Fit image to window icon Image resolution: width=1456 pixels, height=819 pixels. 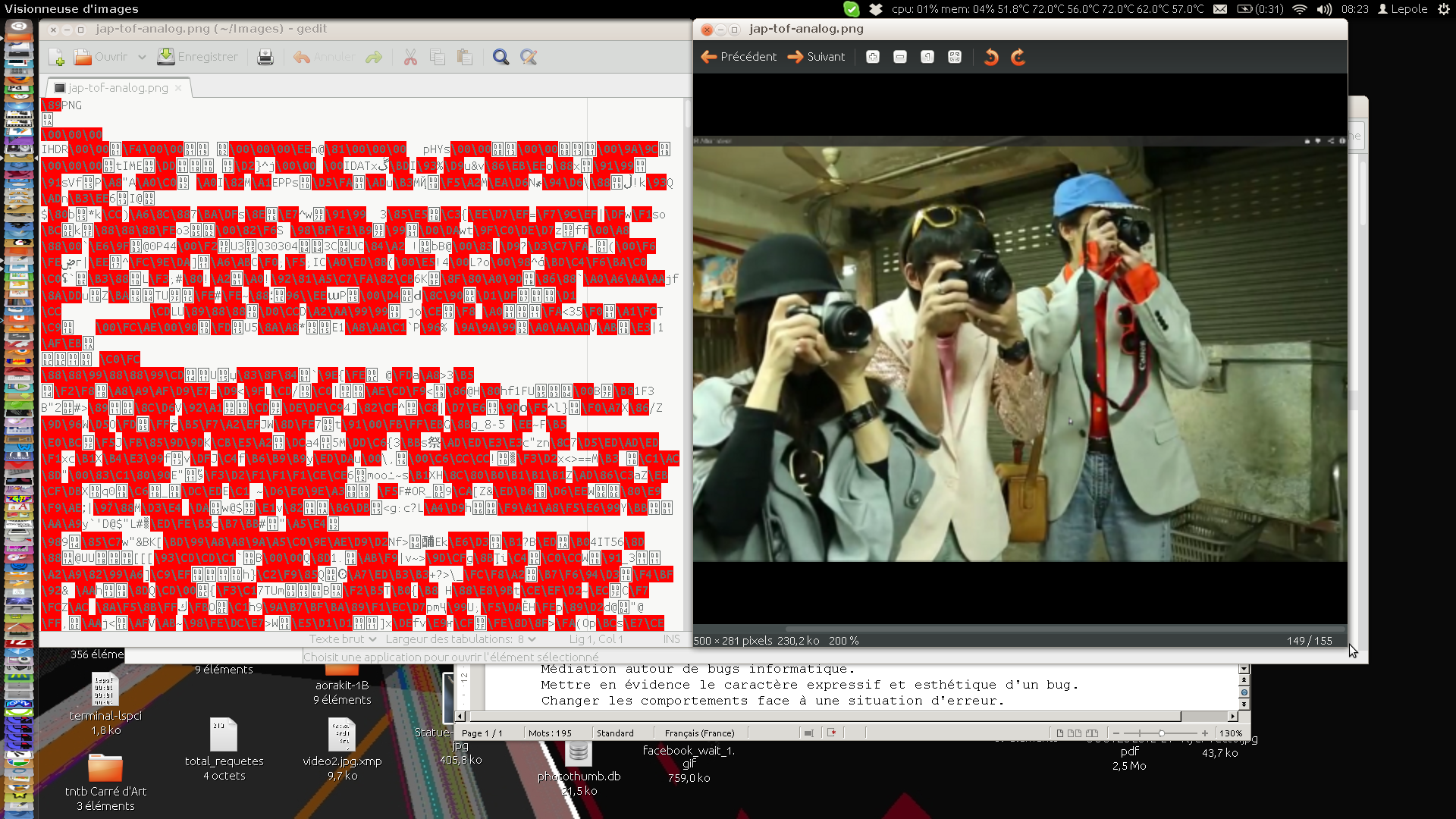[955, 57]
